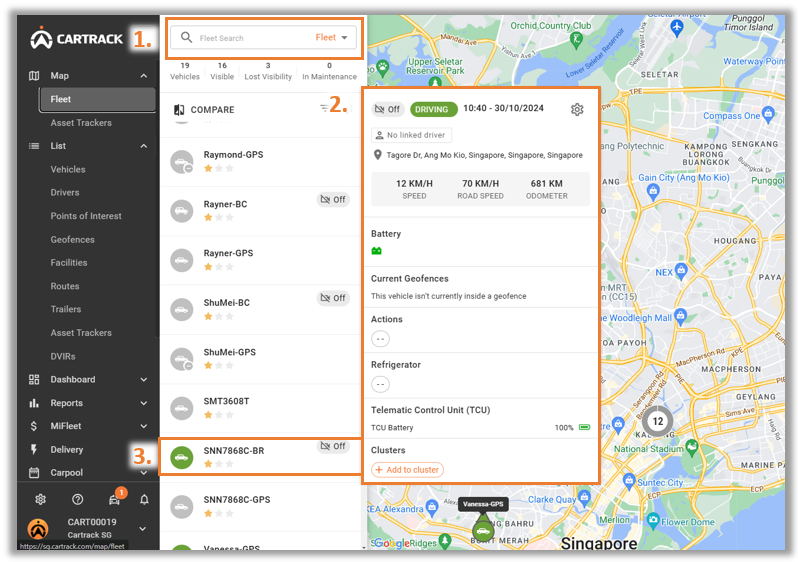Click Raymond-GPS vehicle icon

[x=182, y=162]
